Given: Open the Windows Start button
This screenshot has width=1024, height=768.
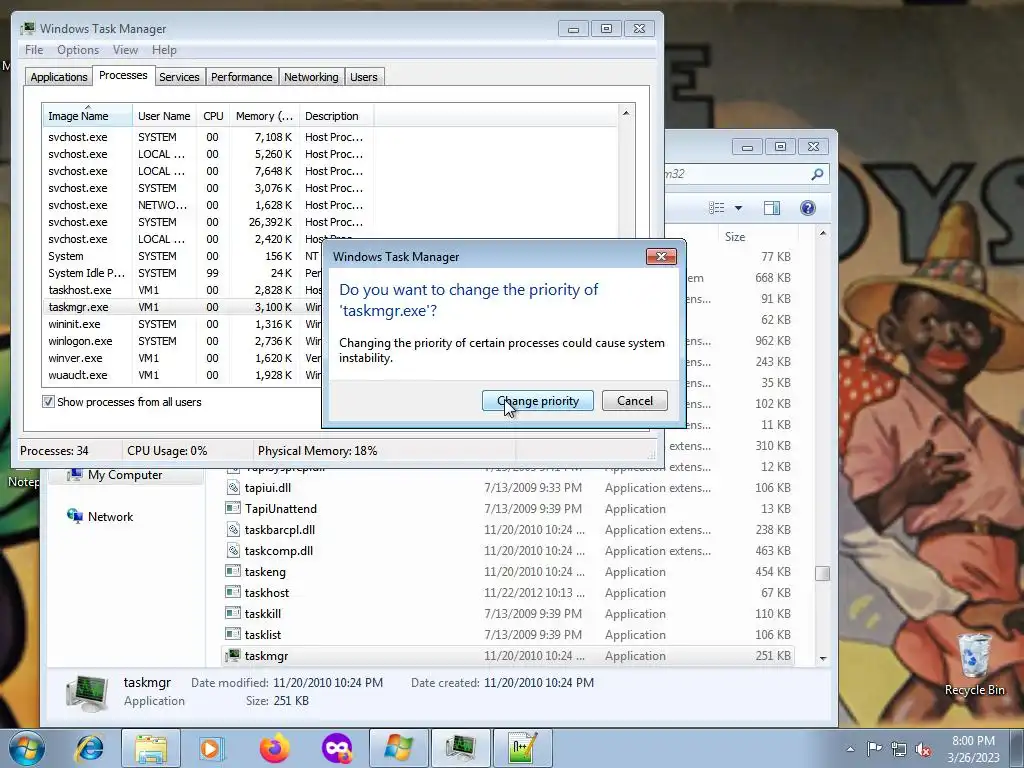Looking at the screenshot, I should tap(26, 748).
